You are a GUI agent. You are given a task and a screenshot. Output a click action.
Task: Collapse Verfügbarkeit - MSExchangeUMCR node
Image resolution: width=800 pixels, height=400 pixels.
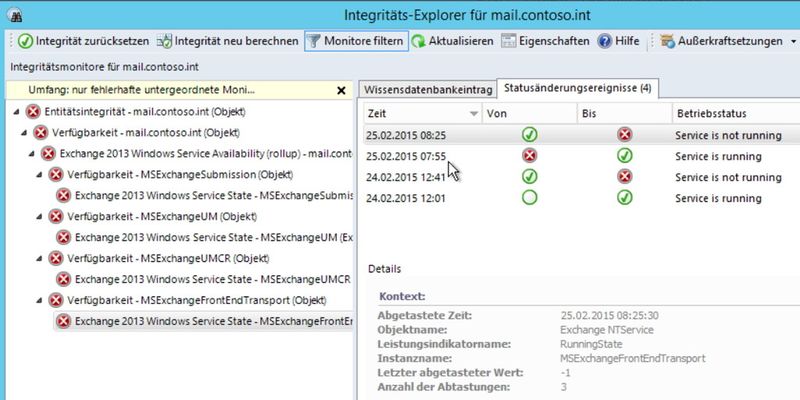[39, 258]
